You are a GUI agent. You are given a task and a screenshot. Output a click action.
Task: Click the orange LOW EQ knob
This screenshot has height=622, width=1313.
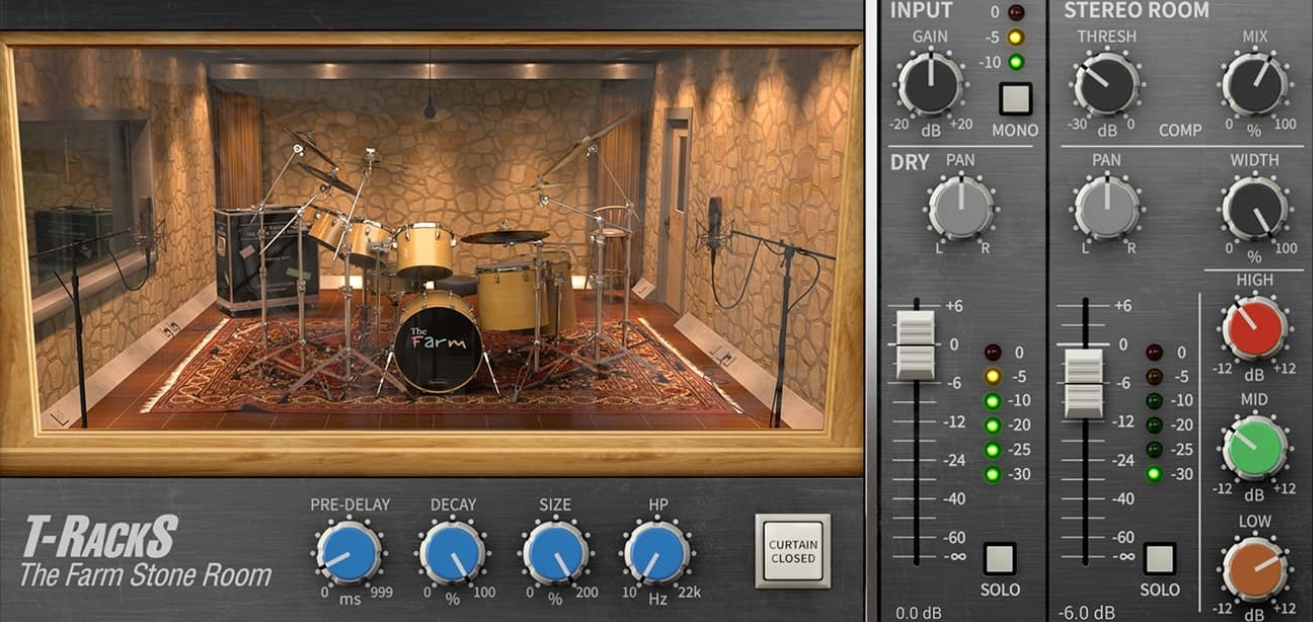click(1254, 568)
